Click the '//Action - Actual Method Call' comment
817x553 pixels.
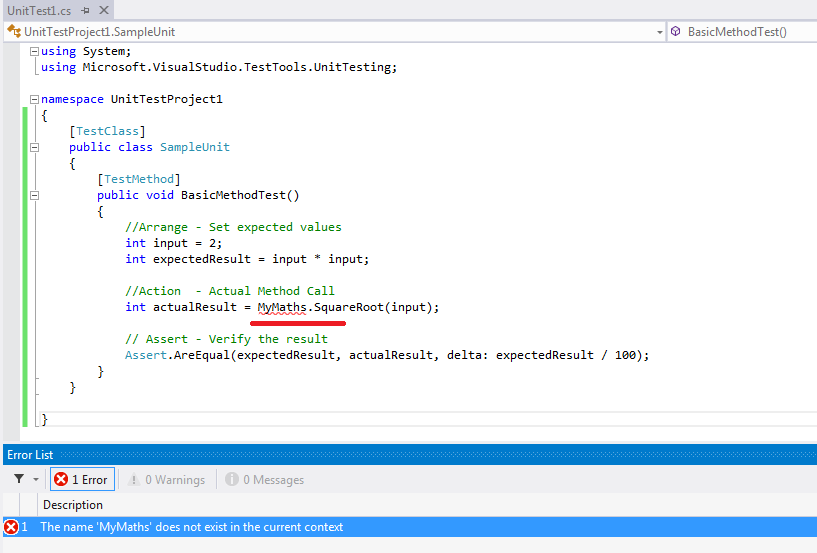pos(230,291)
